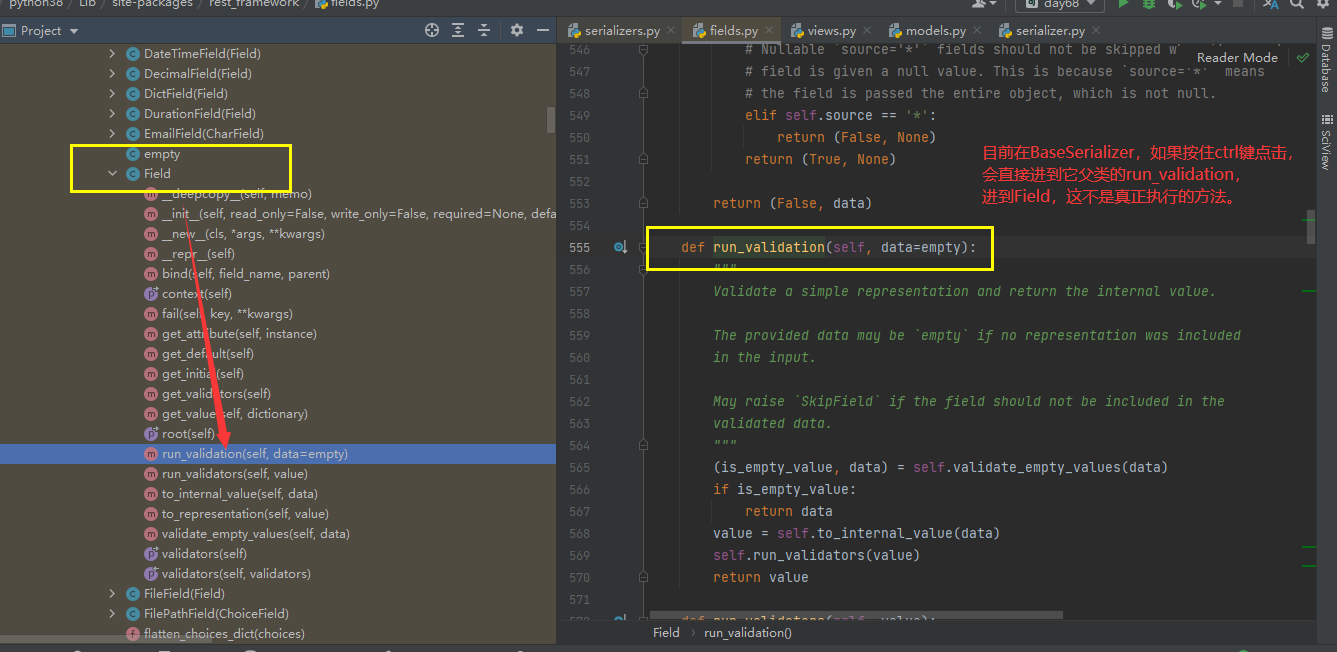The image size is (1337, 652).
Task: Click the class icon beside empty
Action: pyautogui.click(x=133, y=154)
